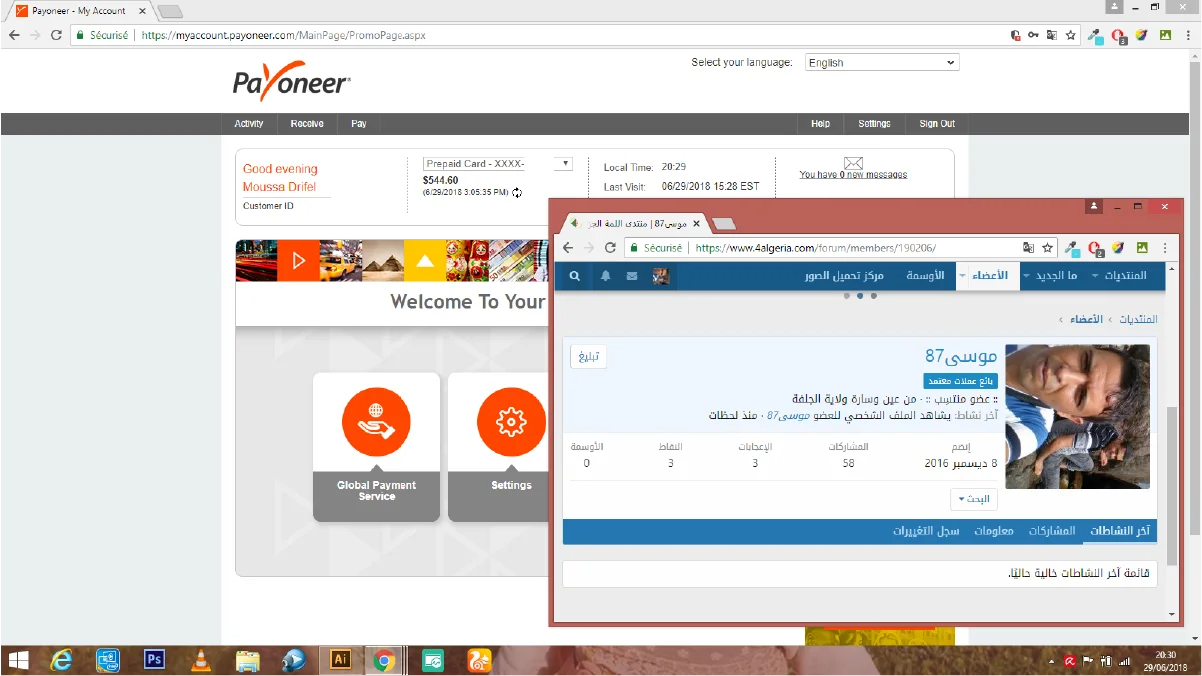Click the envelope messages icon in Payoneer
This screenshot has width=1202, height=676.
(x=853, y=163)
